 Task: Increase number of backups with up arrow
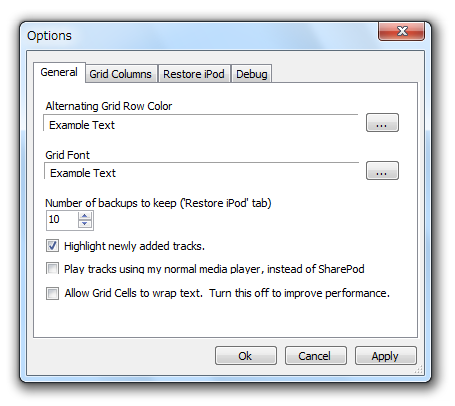pos(85,216)
